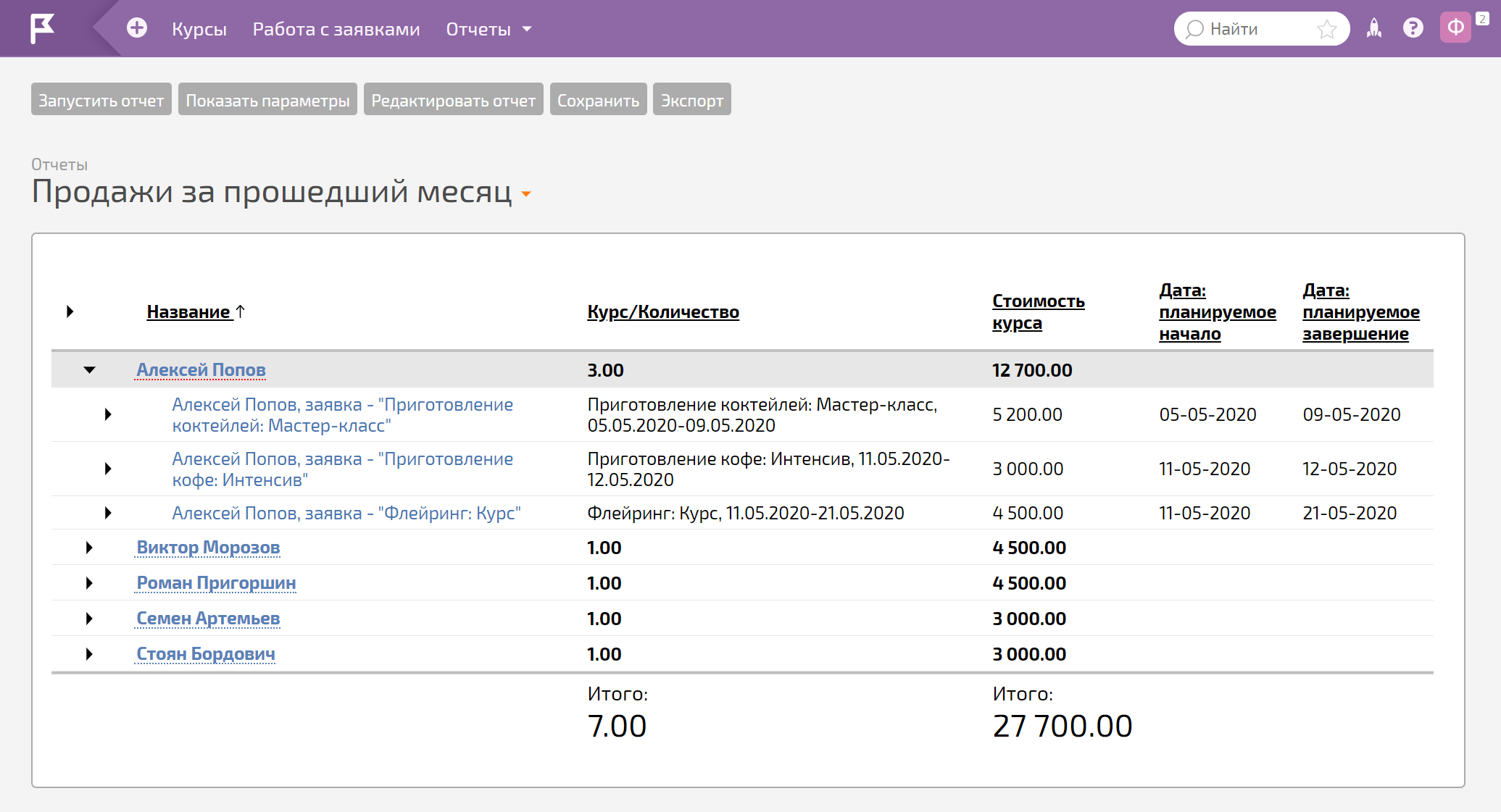Image resolution: width=1501 pixels, height=812 pixels.
Task: Expand the Флейринг: Курс request row
Action: tap(108, 513)
